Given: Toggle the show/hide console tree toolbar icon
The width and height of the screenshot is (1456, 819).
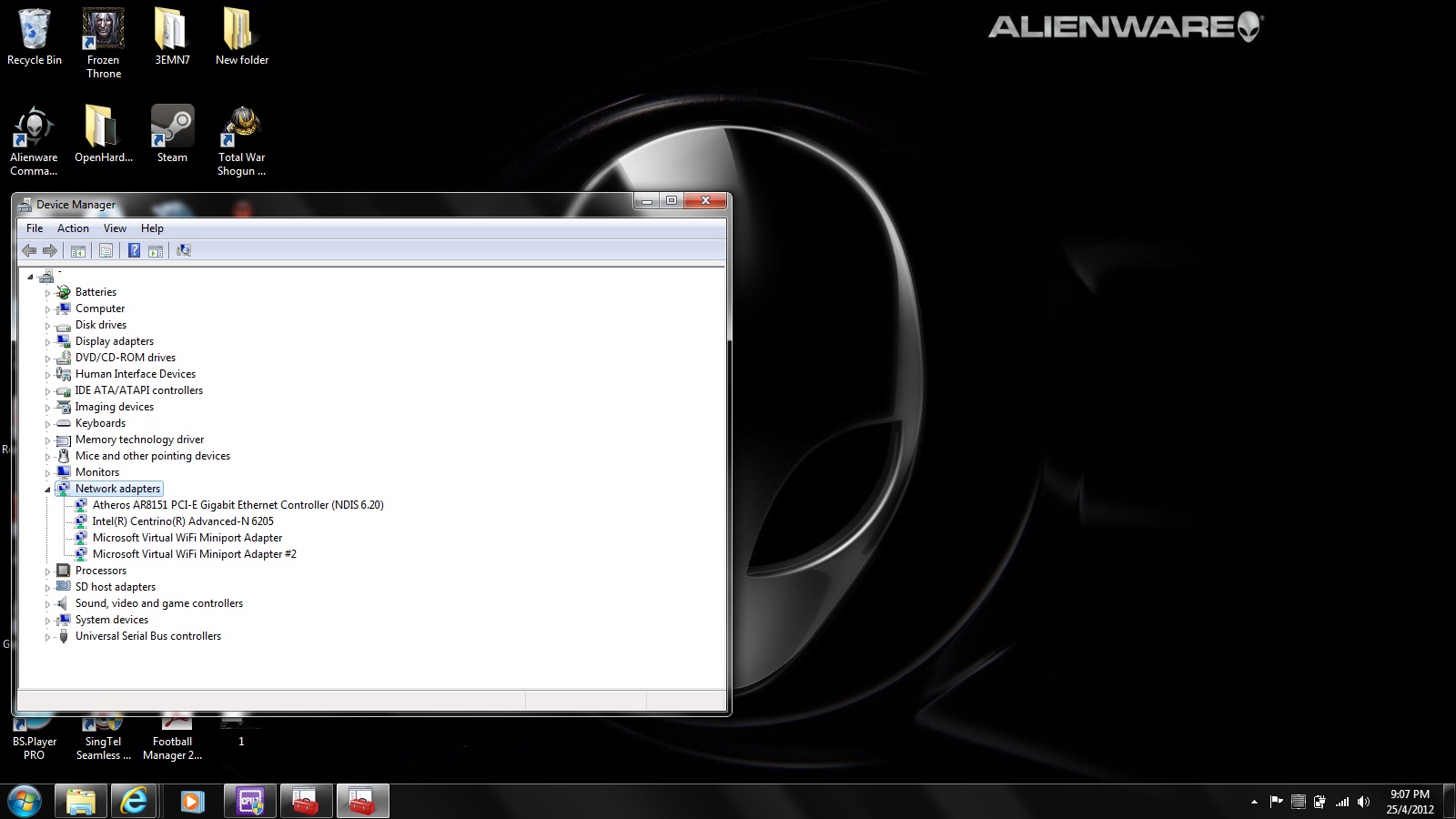Looking at the screenshot, I should 78,250.
